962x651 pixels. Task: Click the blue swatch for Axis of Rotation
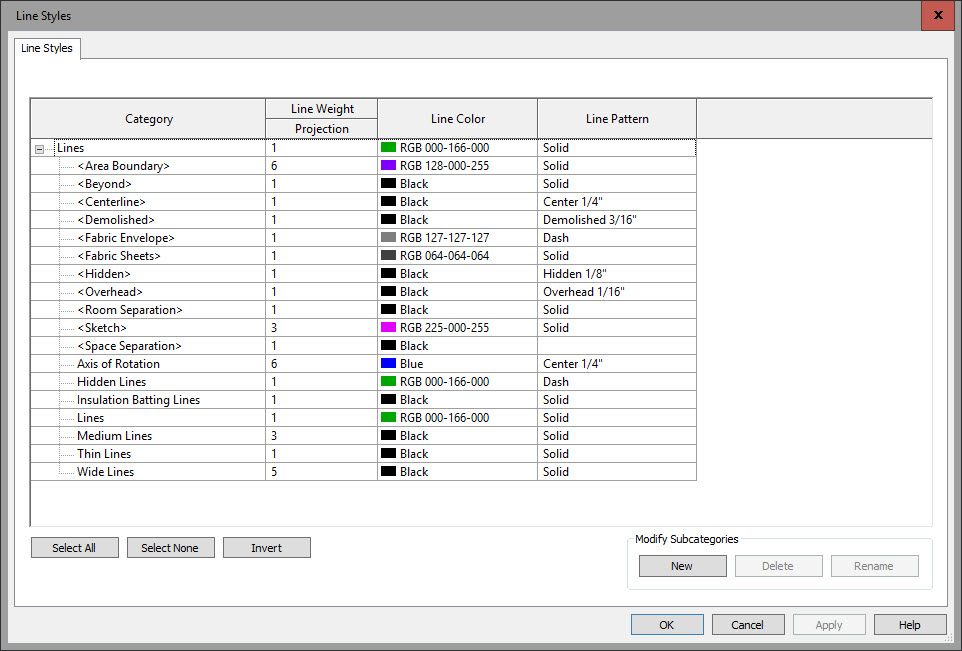388,364
